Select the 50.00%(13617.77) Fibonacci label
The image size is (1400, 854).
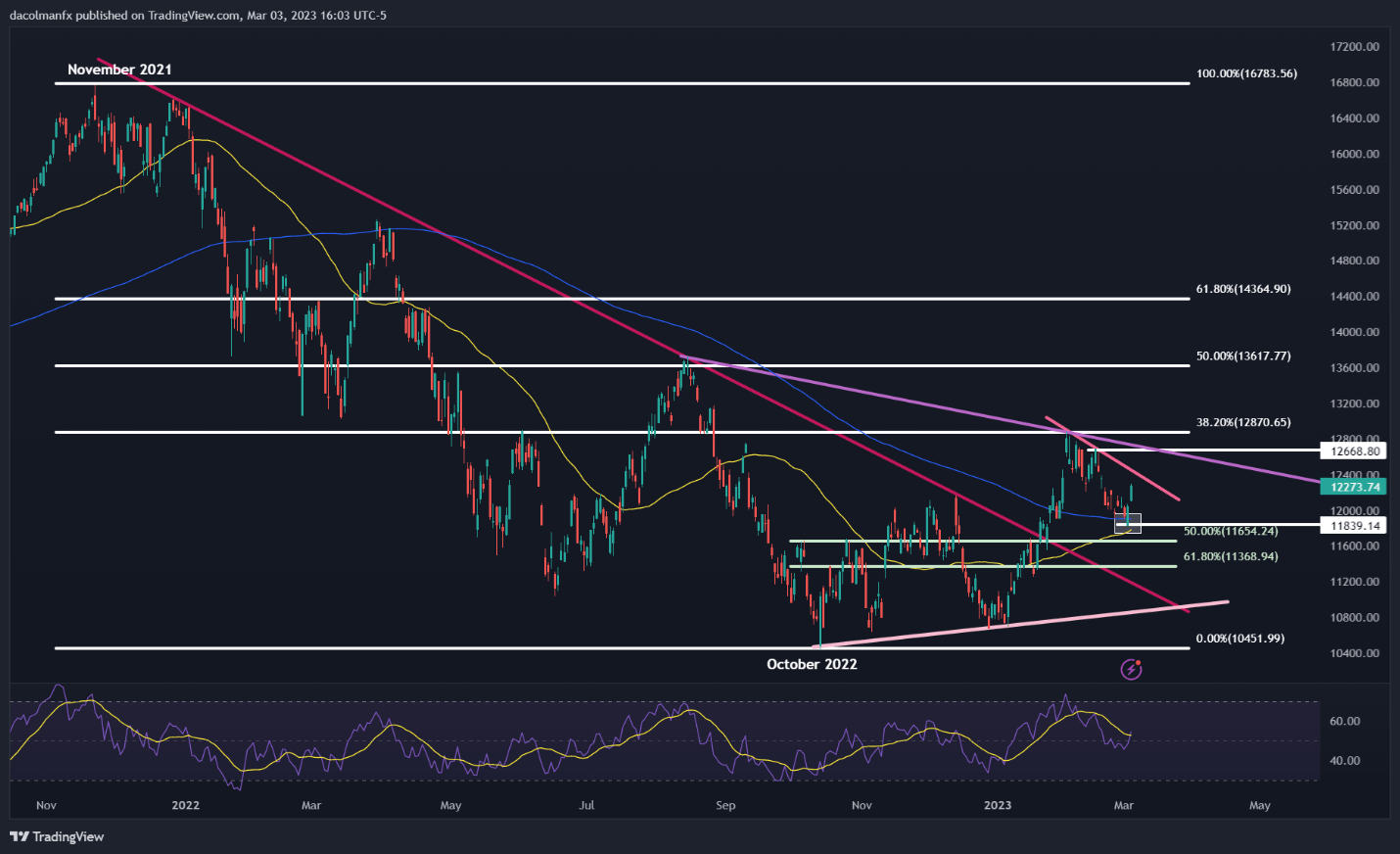[x=1243, y=356]
